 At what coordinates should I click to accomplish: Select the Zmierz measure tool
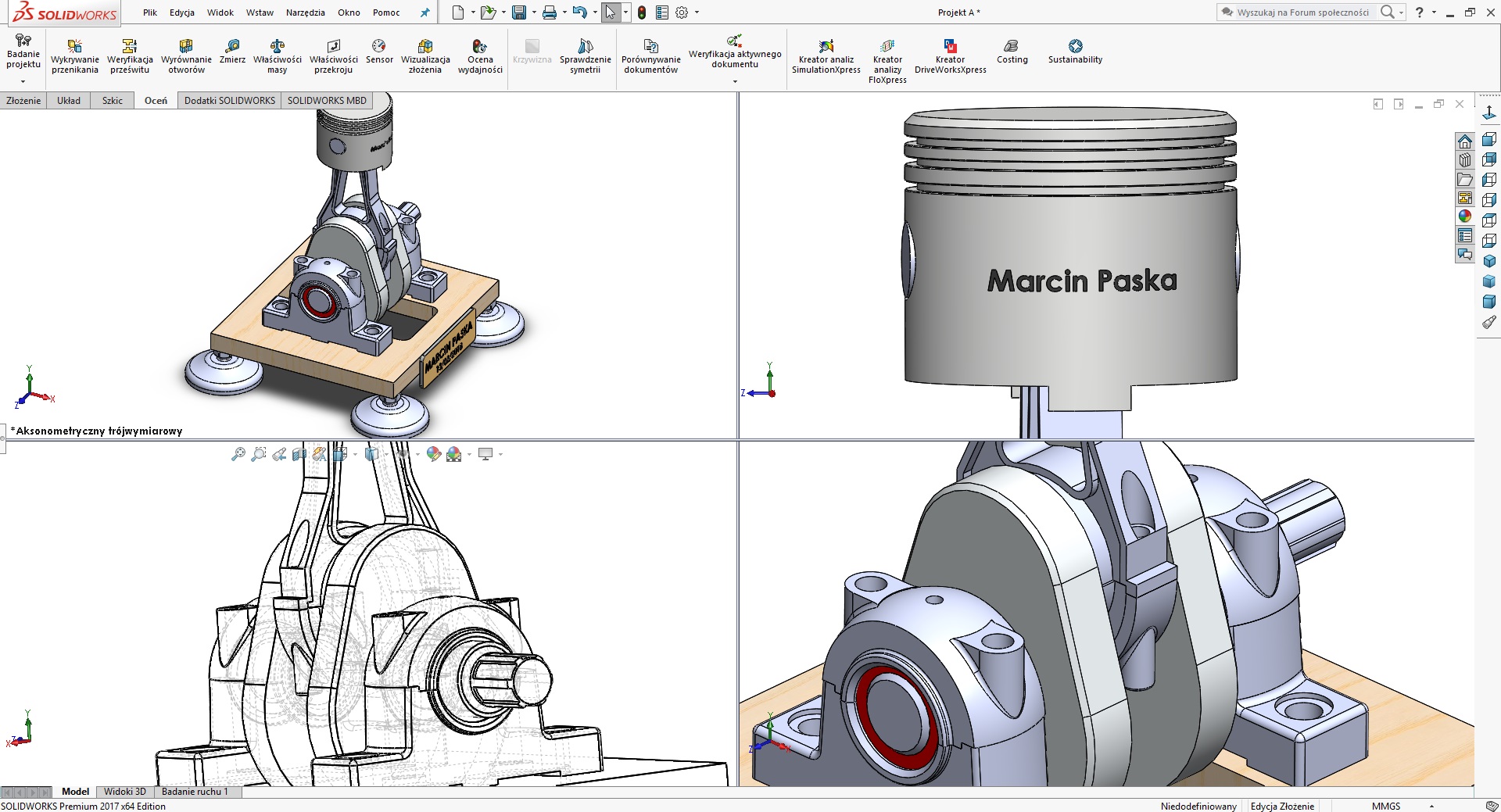[x=232, y=55]
